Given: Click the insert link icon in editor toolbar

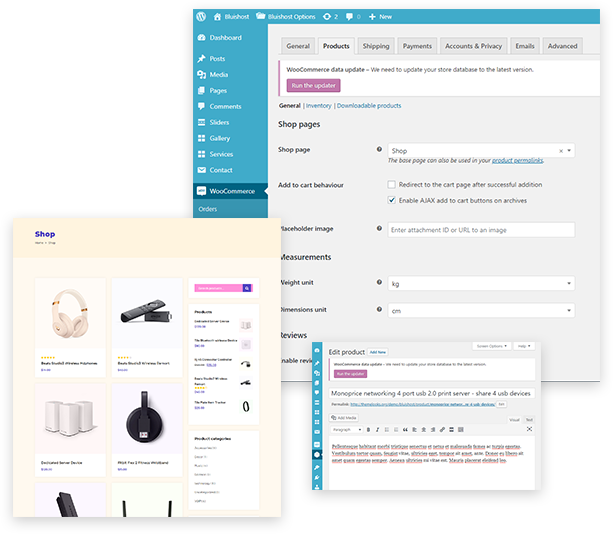Looking at the screenshot, I should [442, 430].
